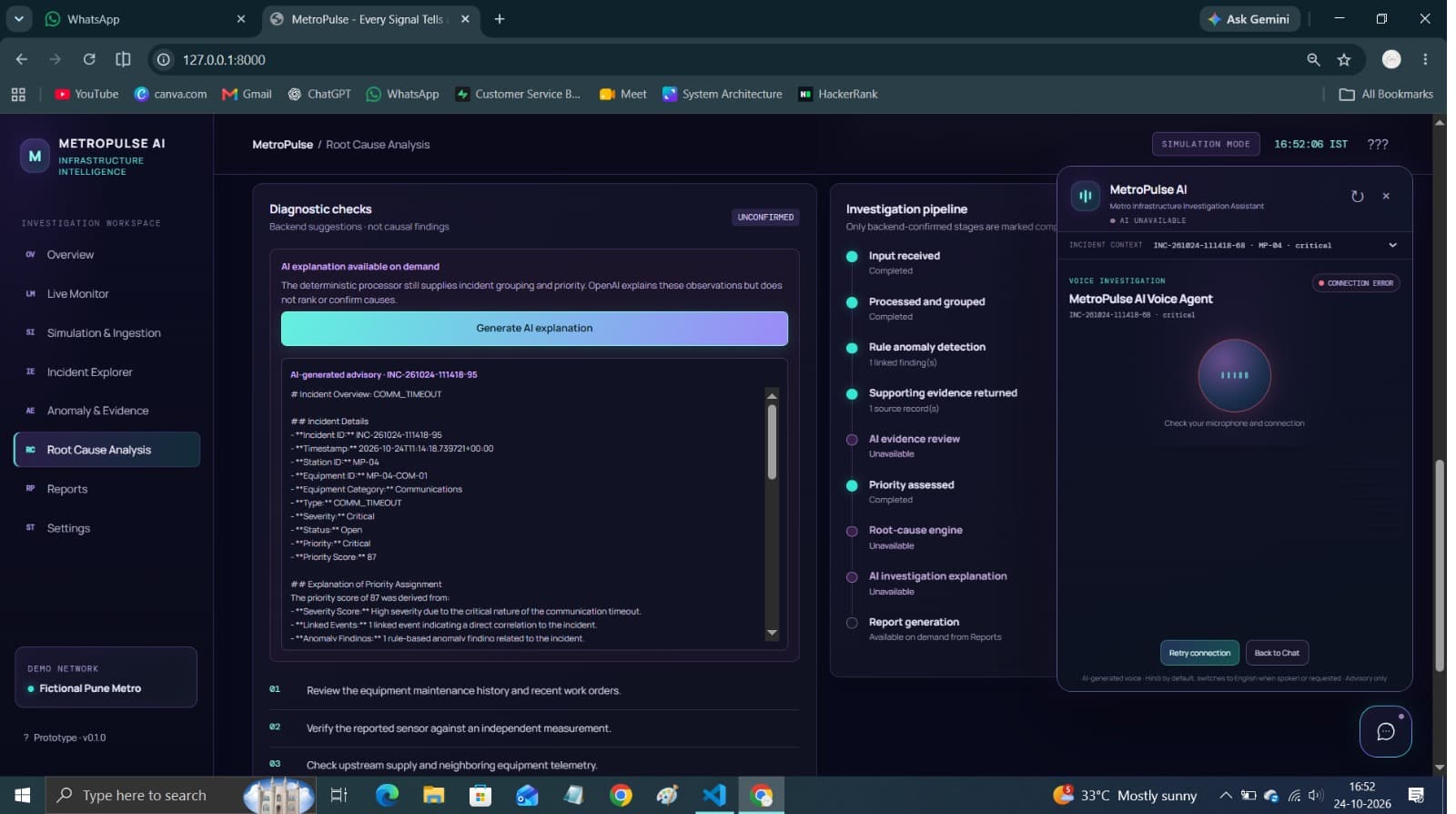
Task: Switch to the WhatsApp browser tab
Action: 146,19
